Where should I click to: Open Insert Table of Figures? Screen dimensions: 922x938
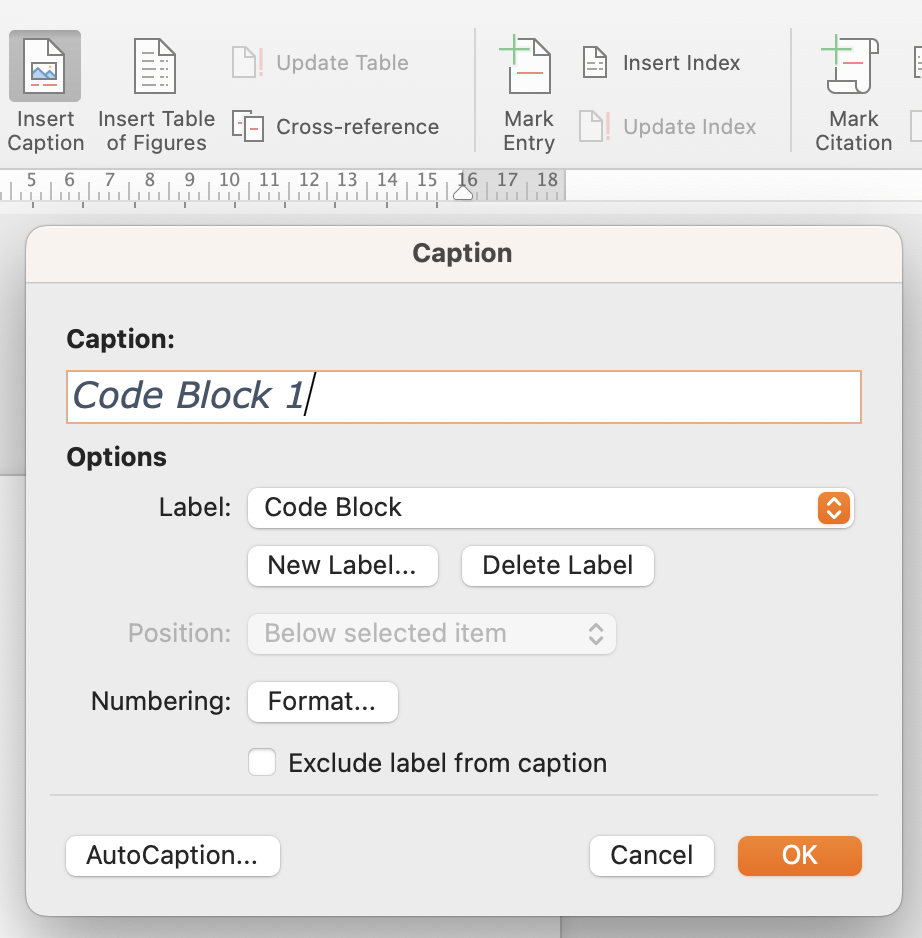point(155,67)
